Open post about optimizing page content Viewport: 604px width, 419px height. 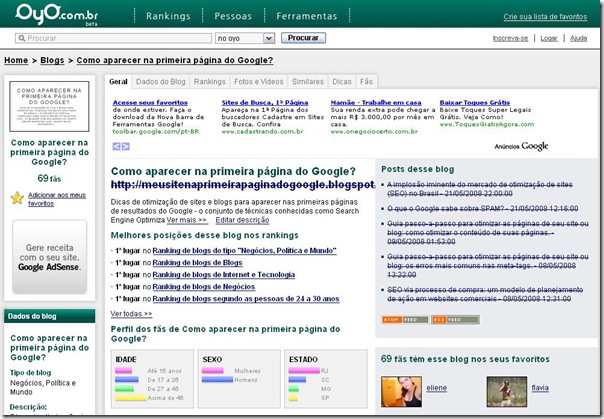(488, 233)
